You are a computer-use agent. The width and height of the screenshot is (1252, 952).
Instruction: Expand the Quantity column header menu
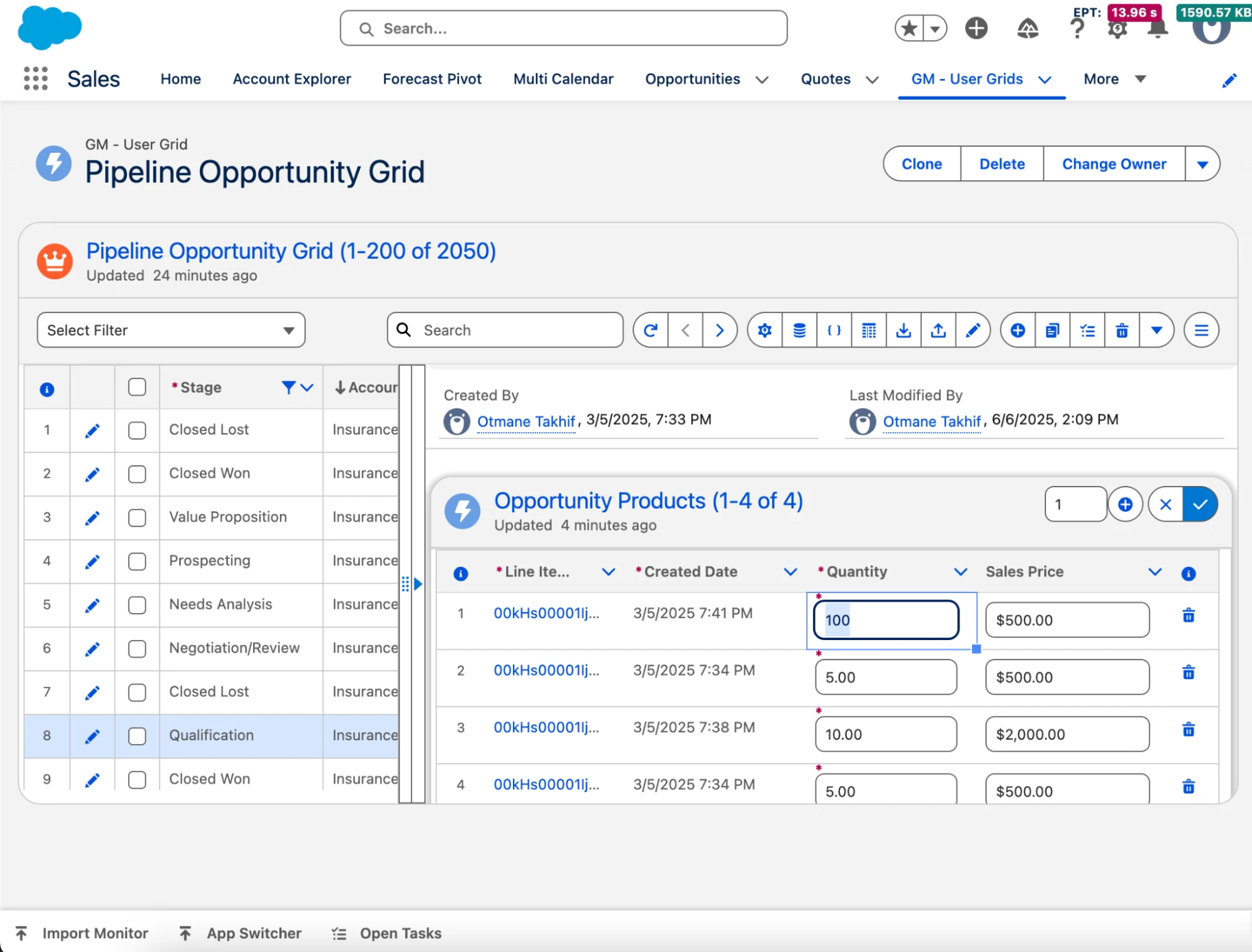tap(960, 572)
